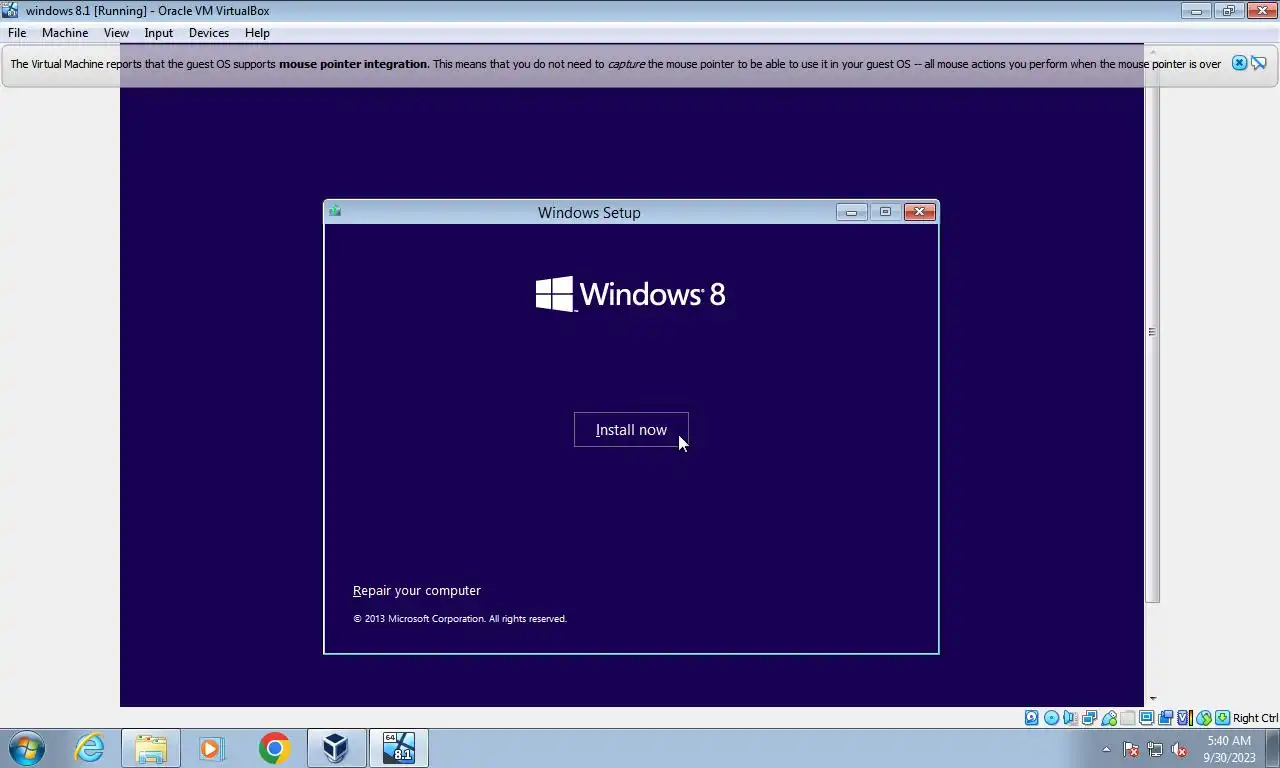This screenshot has height=768, width=1280.
Task: Open Windows Explorer folder in taskbar
Action: [151, 748]
